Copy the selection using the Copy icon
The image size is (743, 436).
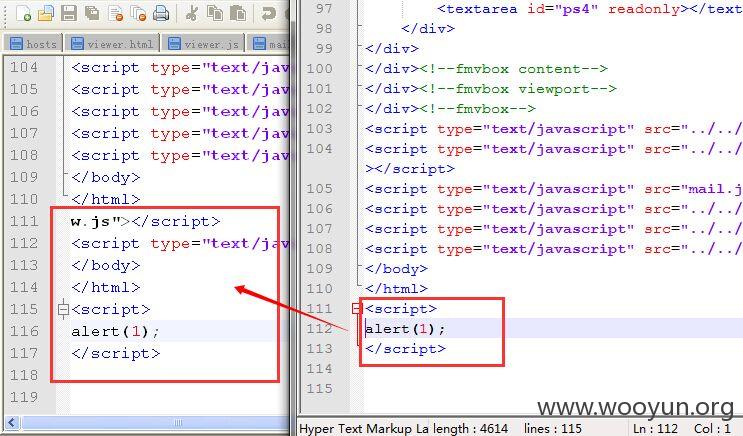(215, 13)
